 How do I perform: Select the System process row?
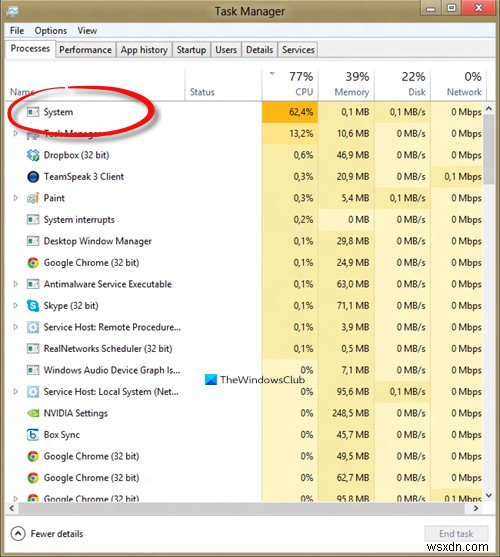[244, 112]
